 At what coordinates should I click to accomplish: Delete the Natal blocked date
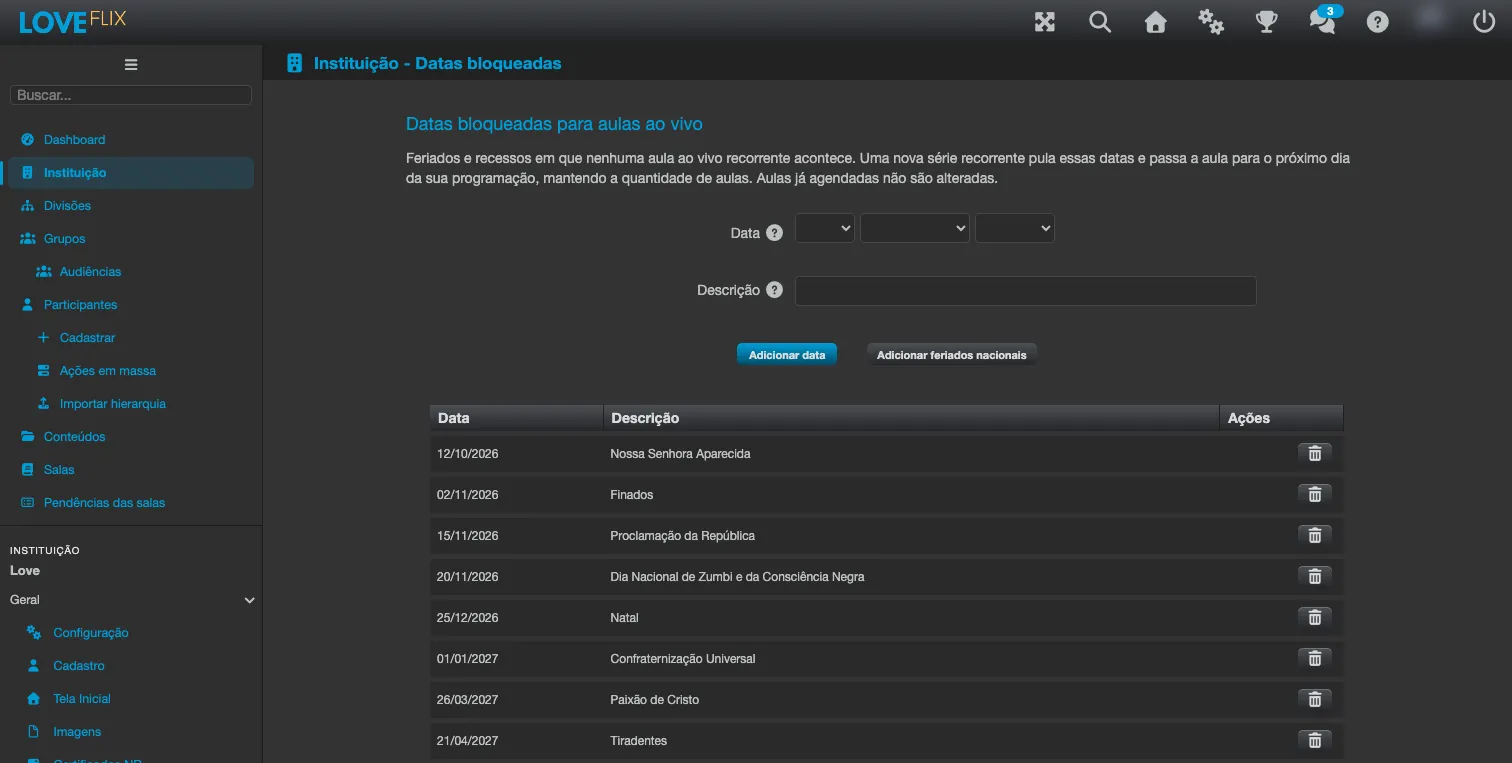1315,617
